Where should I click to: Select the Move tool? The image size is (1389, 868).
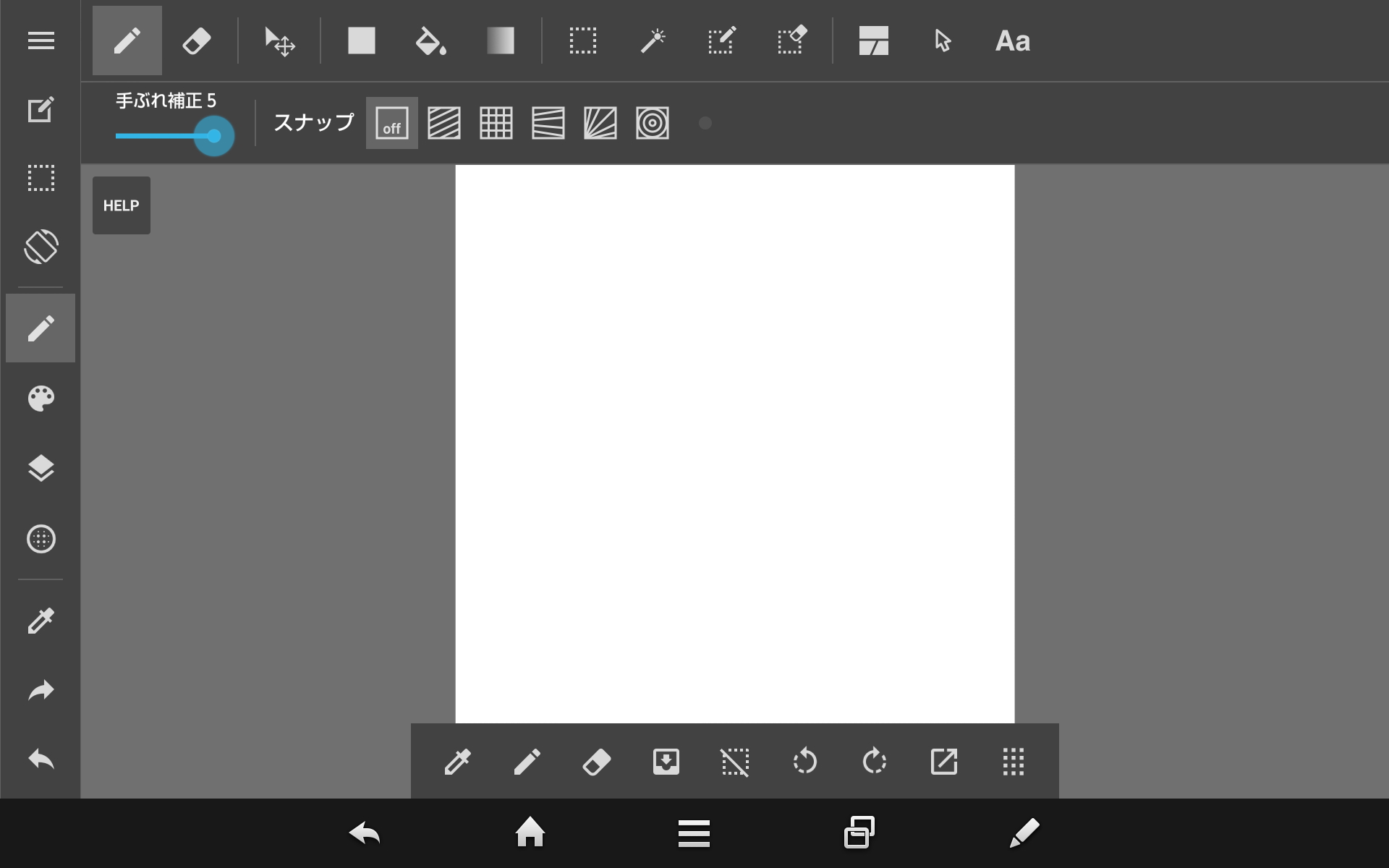[279, 41]
